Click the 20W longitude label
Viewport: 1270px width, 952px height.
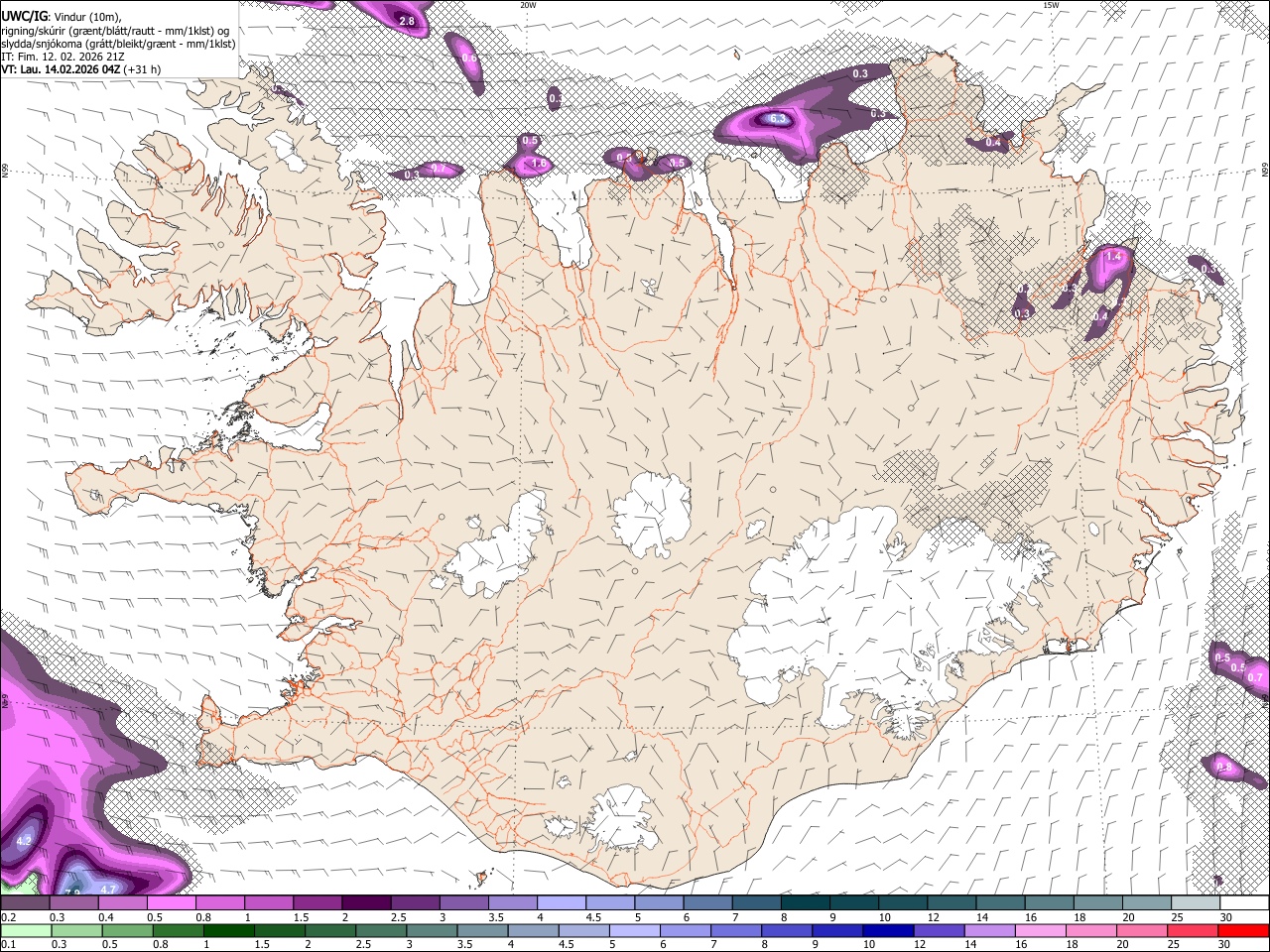pyautogui.click(x=528, y=5)
